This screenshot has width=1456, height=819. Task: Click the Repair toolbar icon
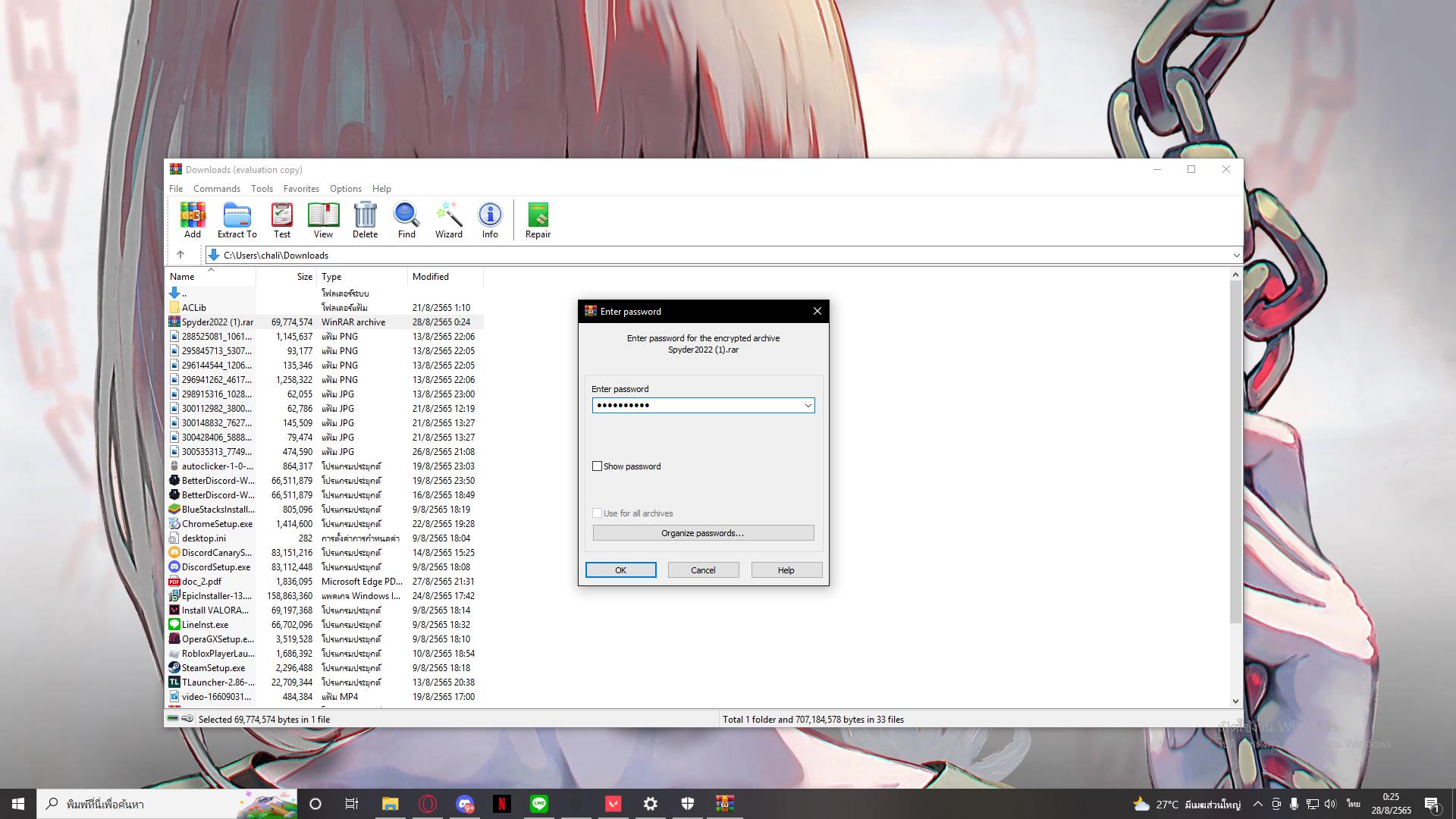(538, 216)
